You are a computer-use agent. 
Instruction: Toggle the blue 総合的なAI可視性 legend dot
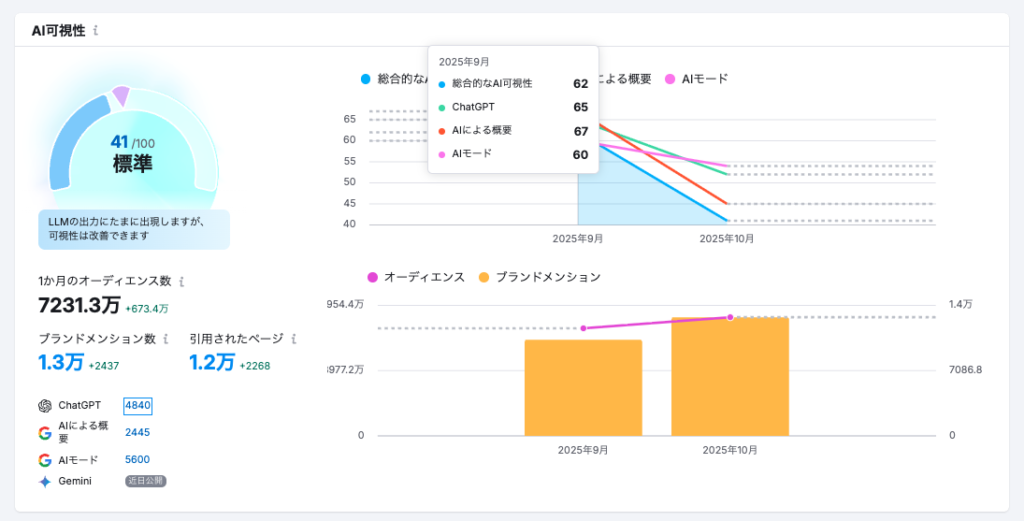point(366,78)
